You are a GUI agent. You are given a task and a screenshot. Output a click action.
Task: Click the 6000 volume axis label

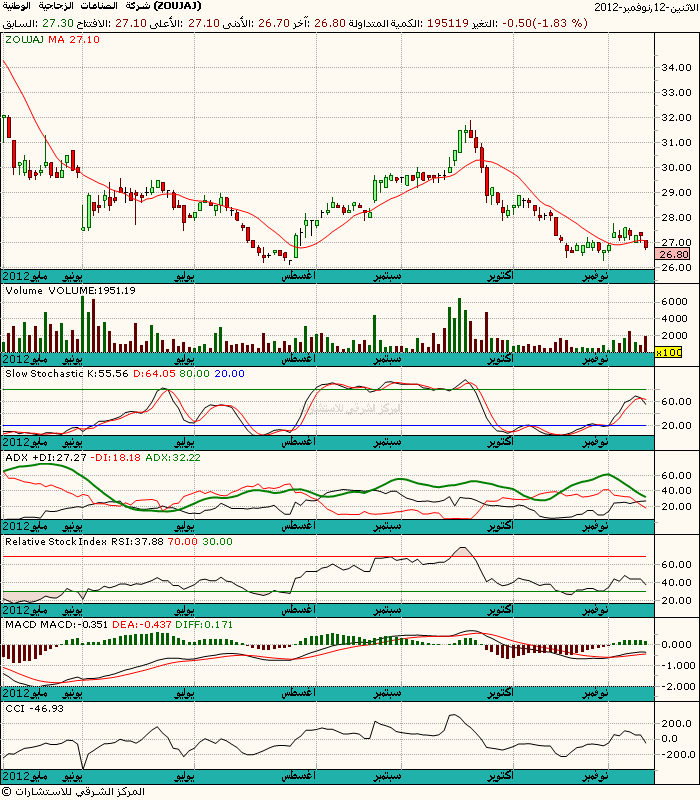coord(674,302)
